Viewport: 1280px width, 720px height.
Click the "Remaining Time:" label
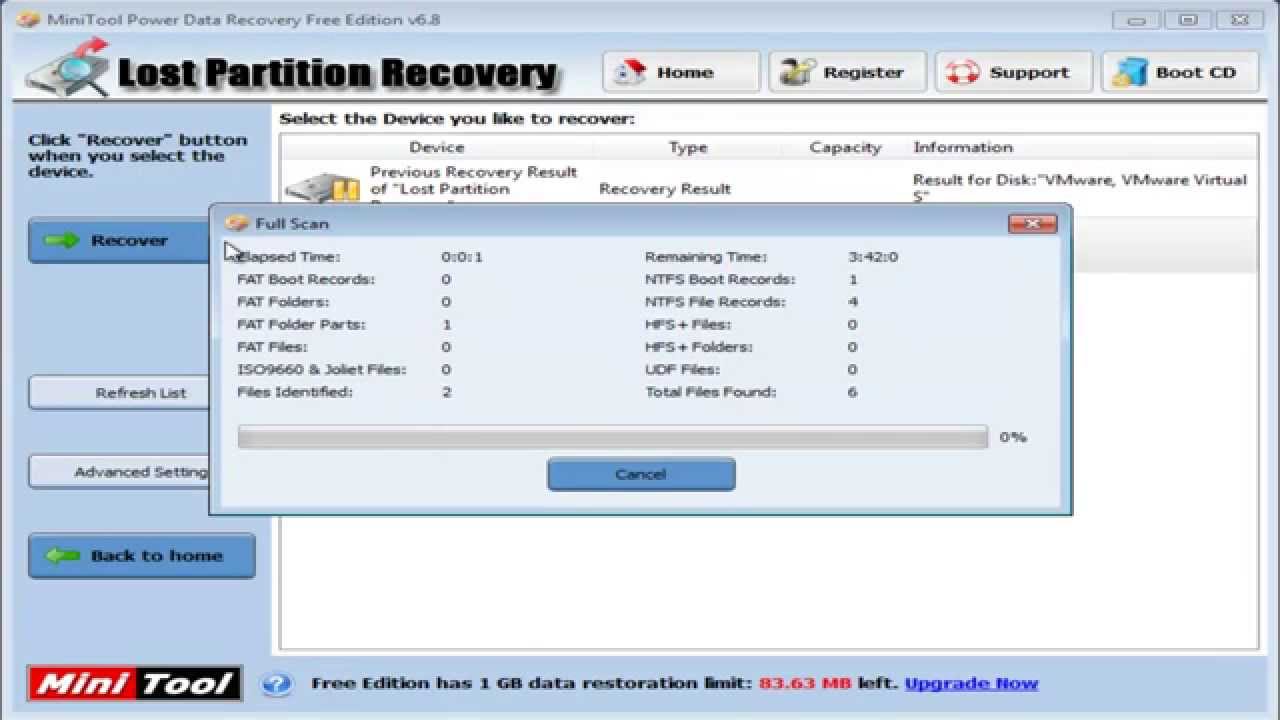point(706,257)
